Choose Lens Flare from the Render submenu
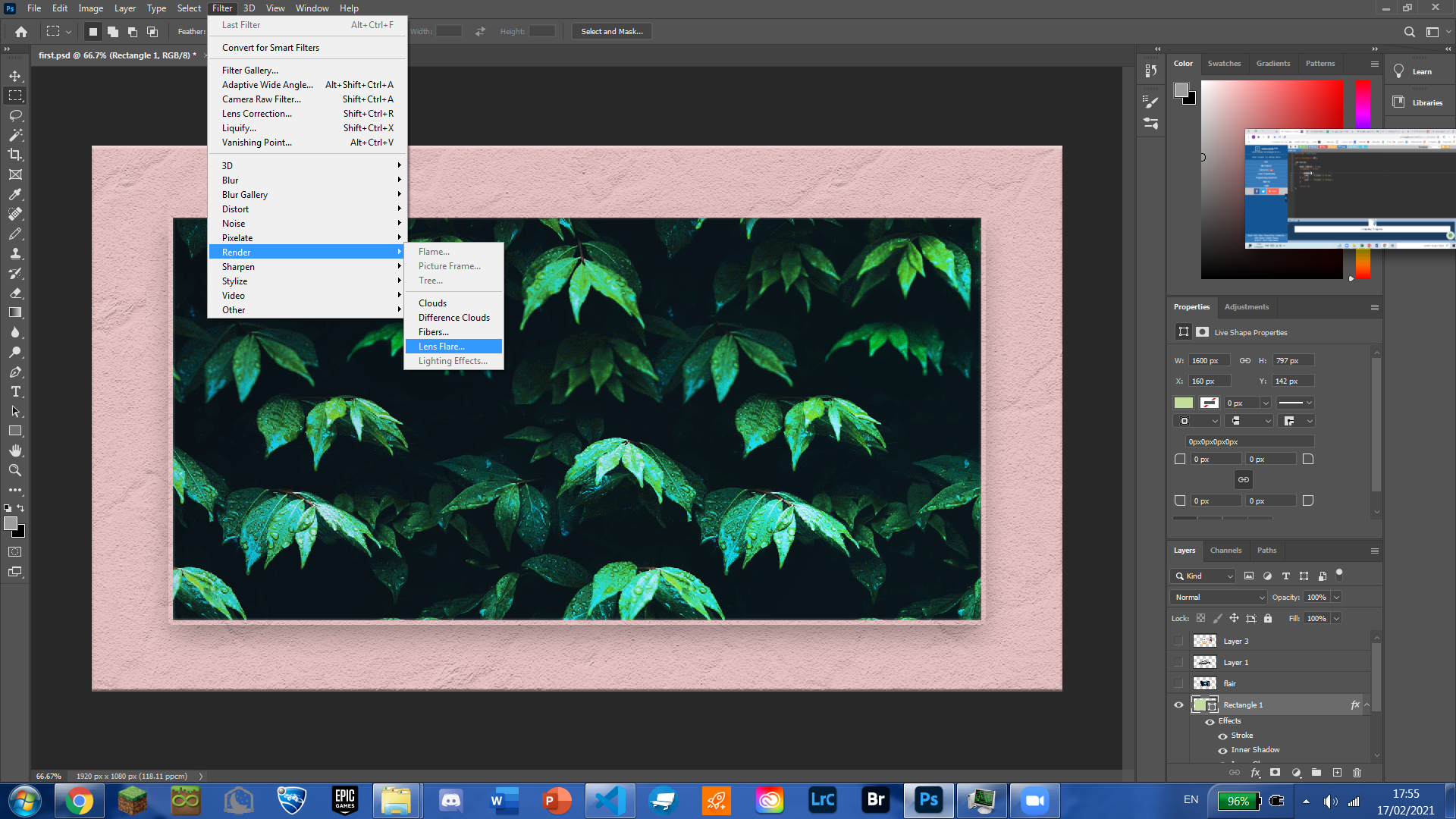 tap(441, 346)
